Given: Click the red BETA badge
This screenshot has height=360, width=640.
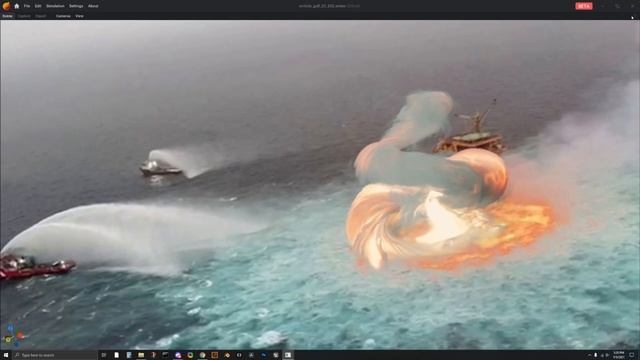Looking at the screenshot, I should pos(584,6).
